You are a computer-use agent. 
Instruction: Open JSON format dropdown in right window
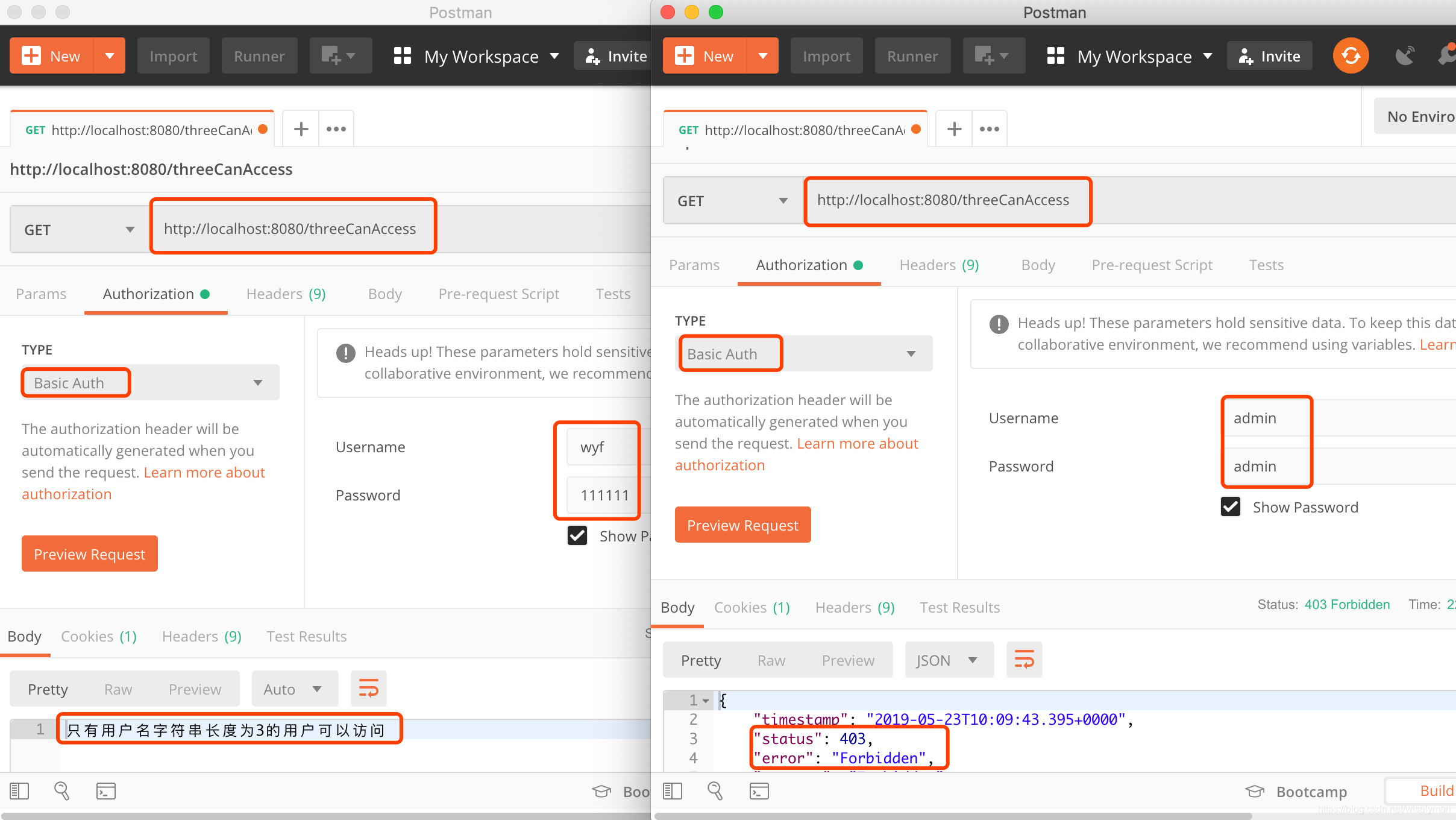[x=949, y=660]
